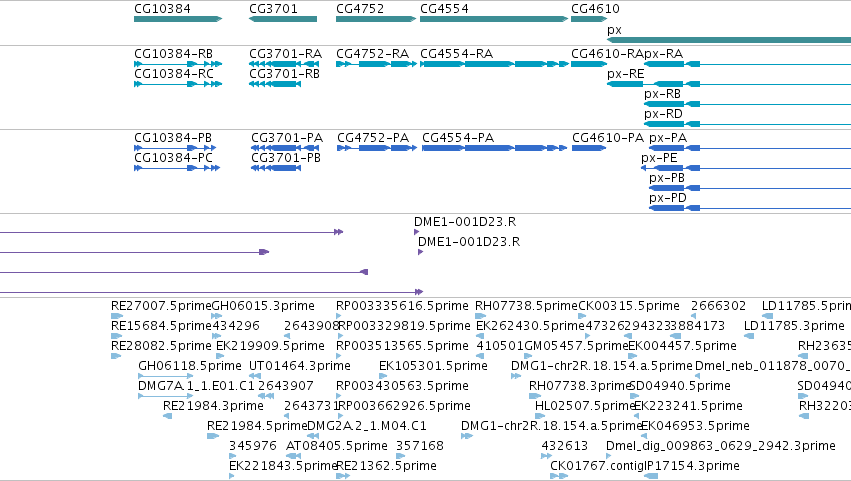Click the px-PE protein label

tap(659, 158)
